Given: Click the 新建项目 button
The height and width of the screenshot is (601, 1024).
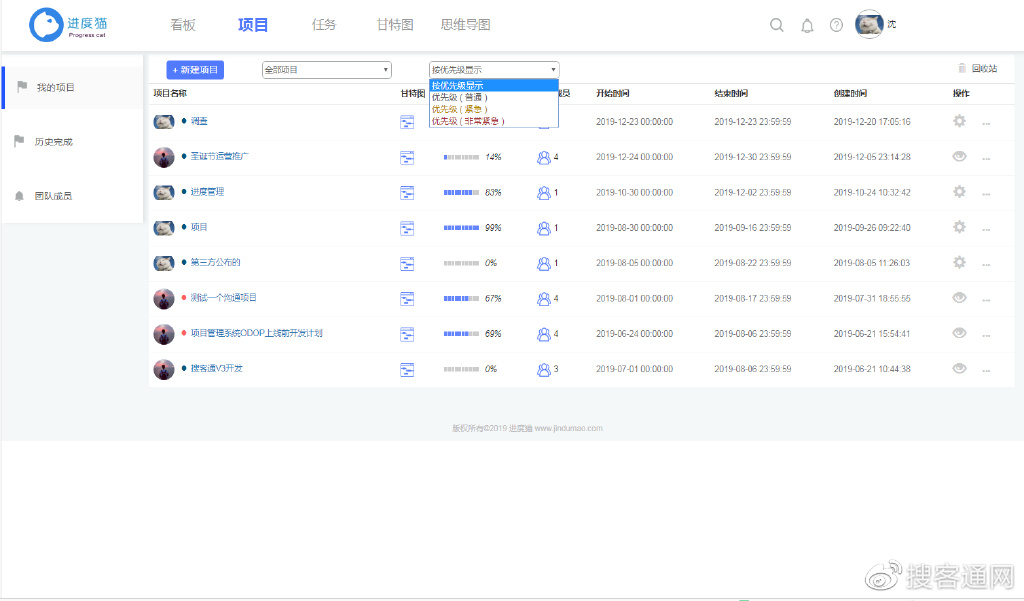Looking at the screenshot, I should click(195, 70).
